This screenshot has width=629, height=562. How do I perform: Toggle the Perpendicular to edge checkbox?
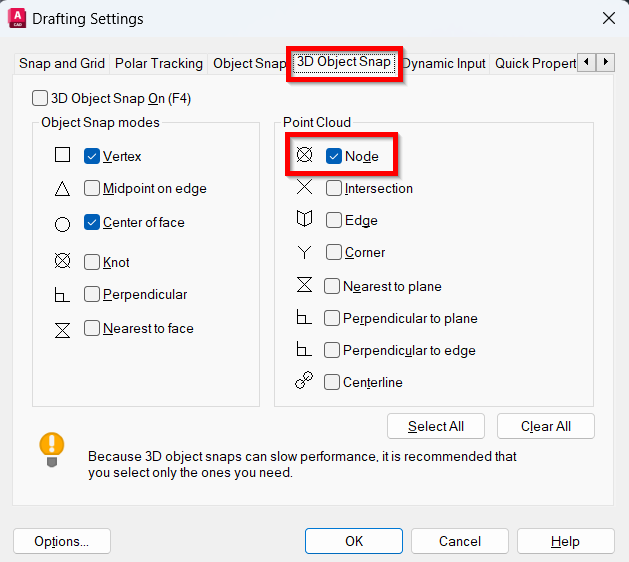pos(332,350)
